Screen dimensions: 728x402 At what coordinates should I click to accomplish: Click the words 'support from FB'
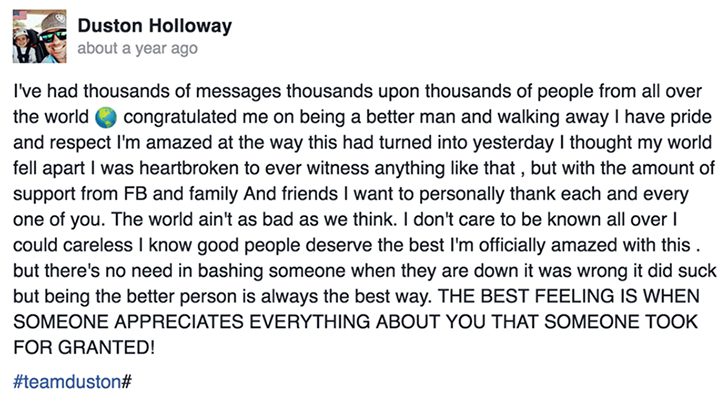coord(80,194)
